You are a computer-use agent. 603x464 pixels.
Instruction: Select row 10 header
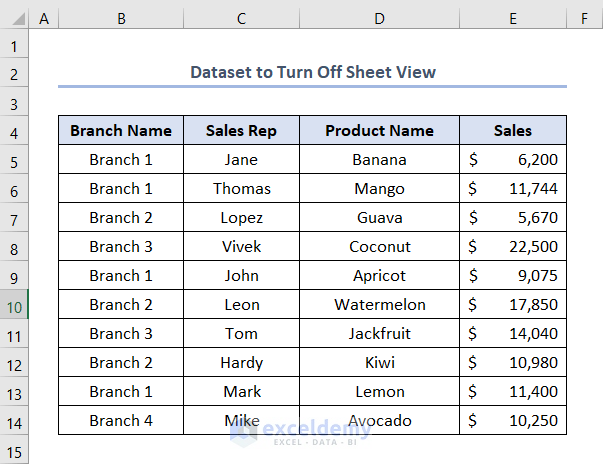tap(14, 304)
